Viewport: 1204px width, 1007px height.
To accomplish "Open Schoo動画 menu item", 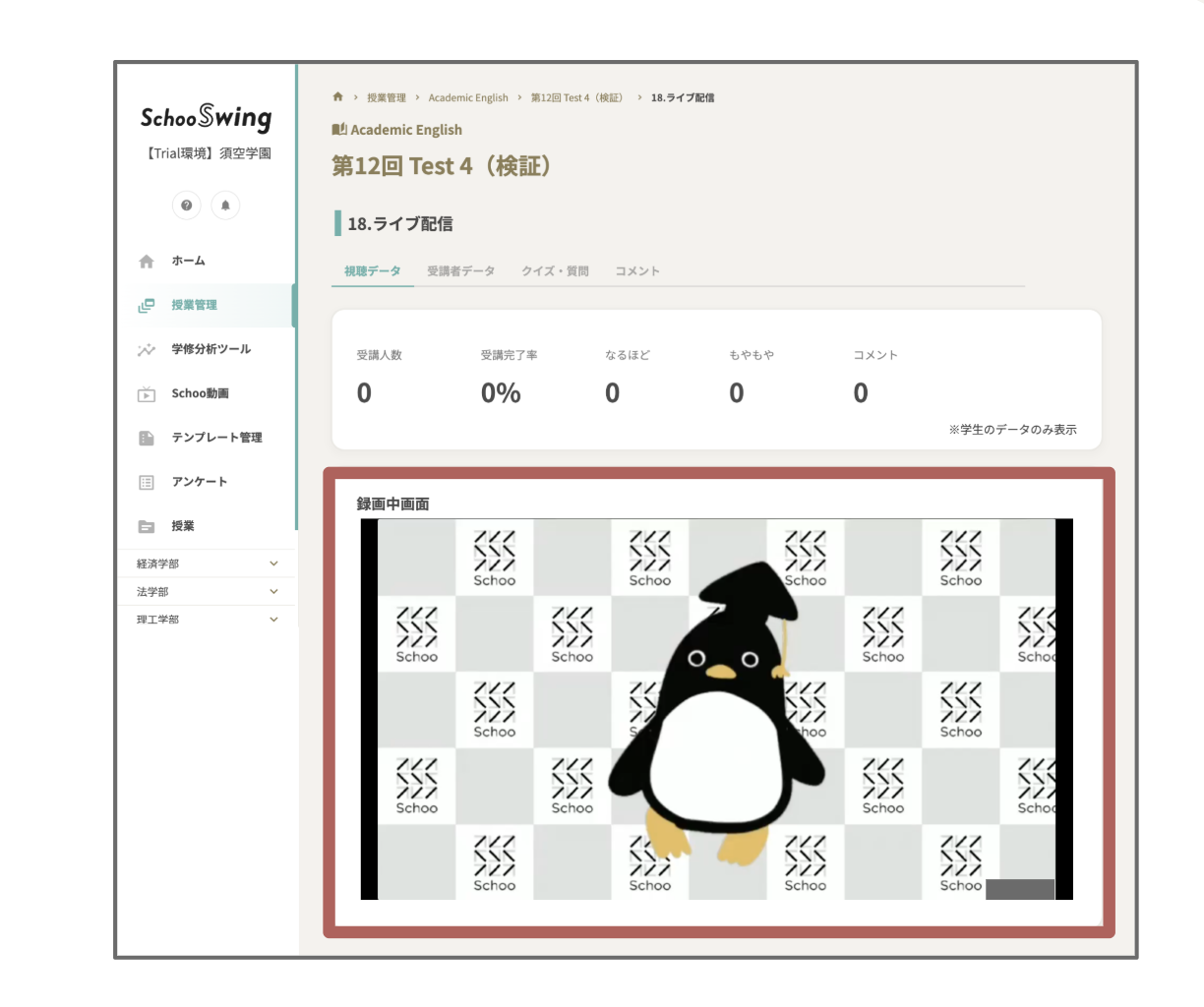I will (200, 393).
